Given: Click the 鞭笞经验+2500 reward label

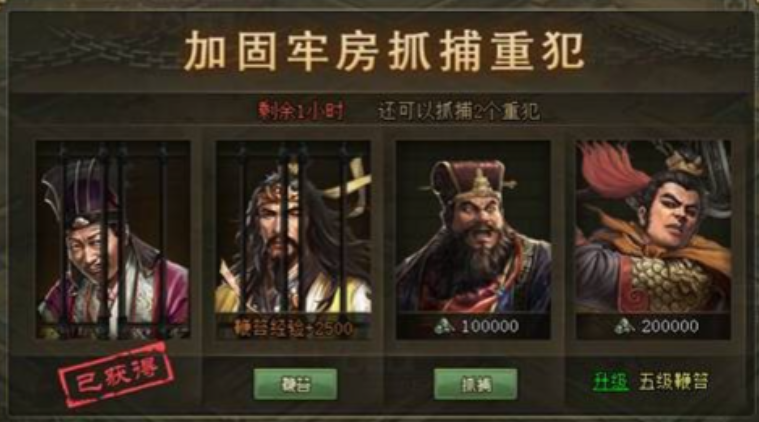Looking at the screenshot, I should pyautogui.click(x=293, y=328).
